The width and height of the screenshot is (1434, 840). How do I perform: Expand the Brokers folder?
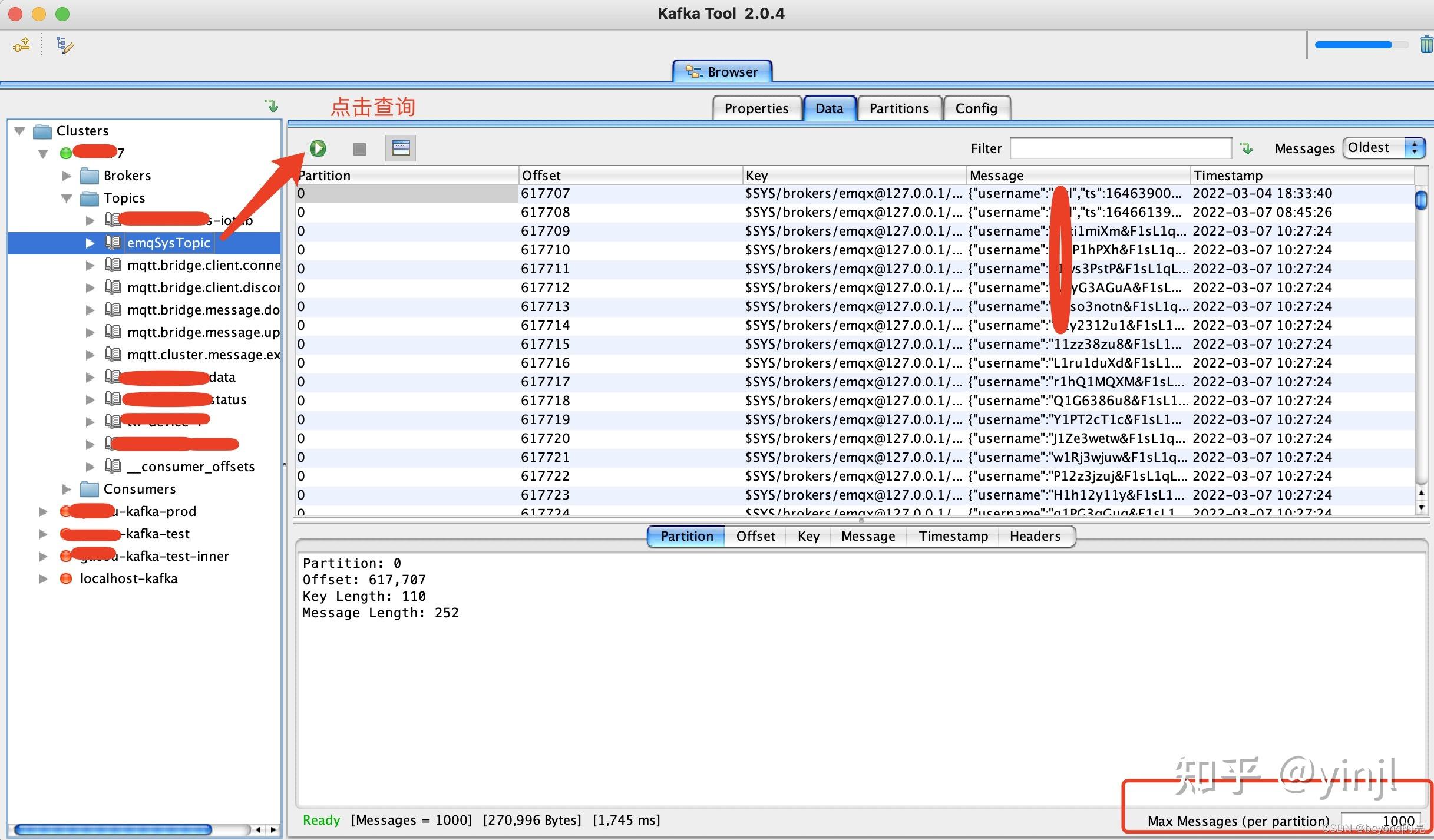click(x=67, y=176)
